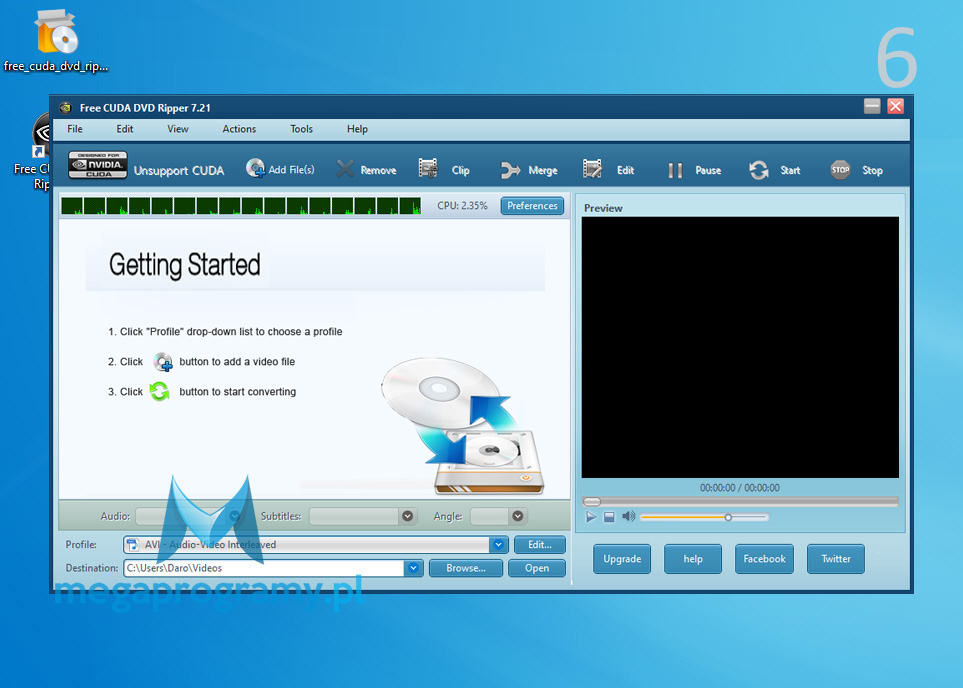Click the 'Unsupport CUDA' label
The image size is (963, 688).
[x=179, y=171]
